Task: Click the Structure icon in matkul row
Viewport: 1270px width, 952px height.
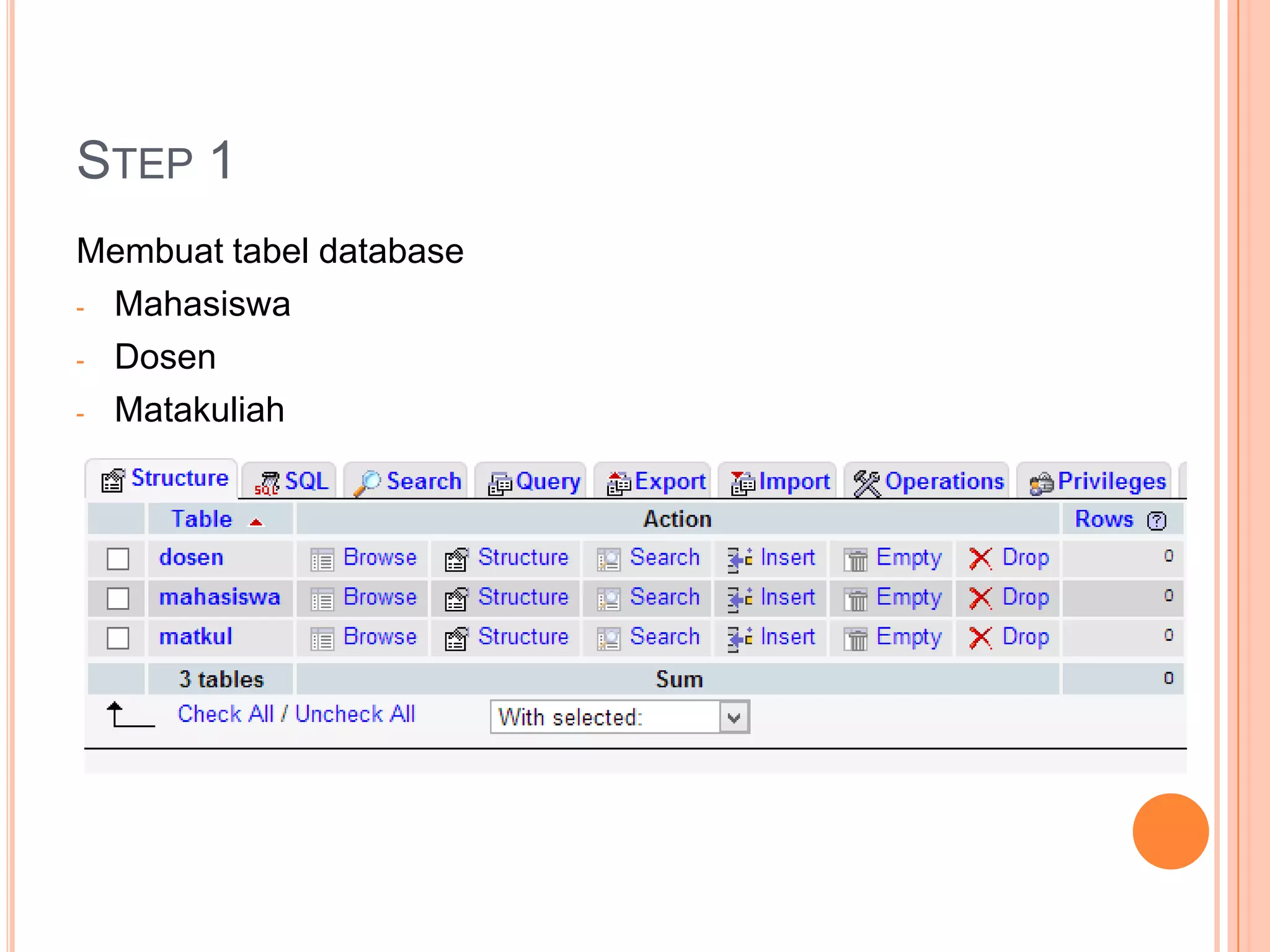Action: (x=456, y=638)
